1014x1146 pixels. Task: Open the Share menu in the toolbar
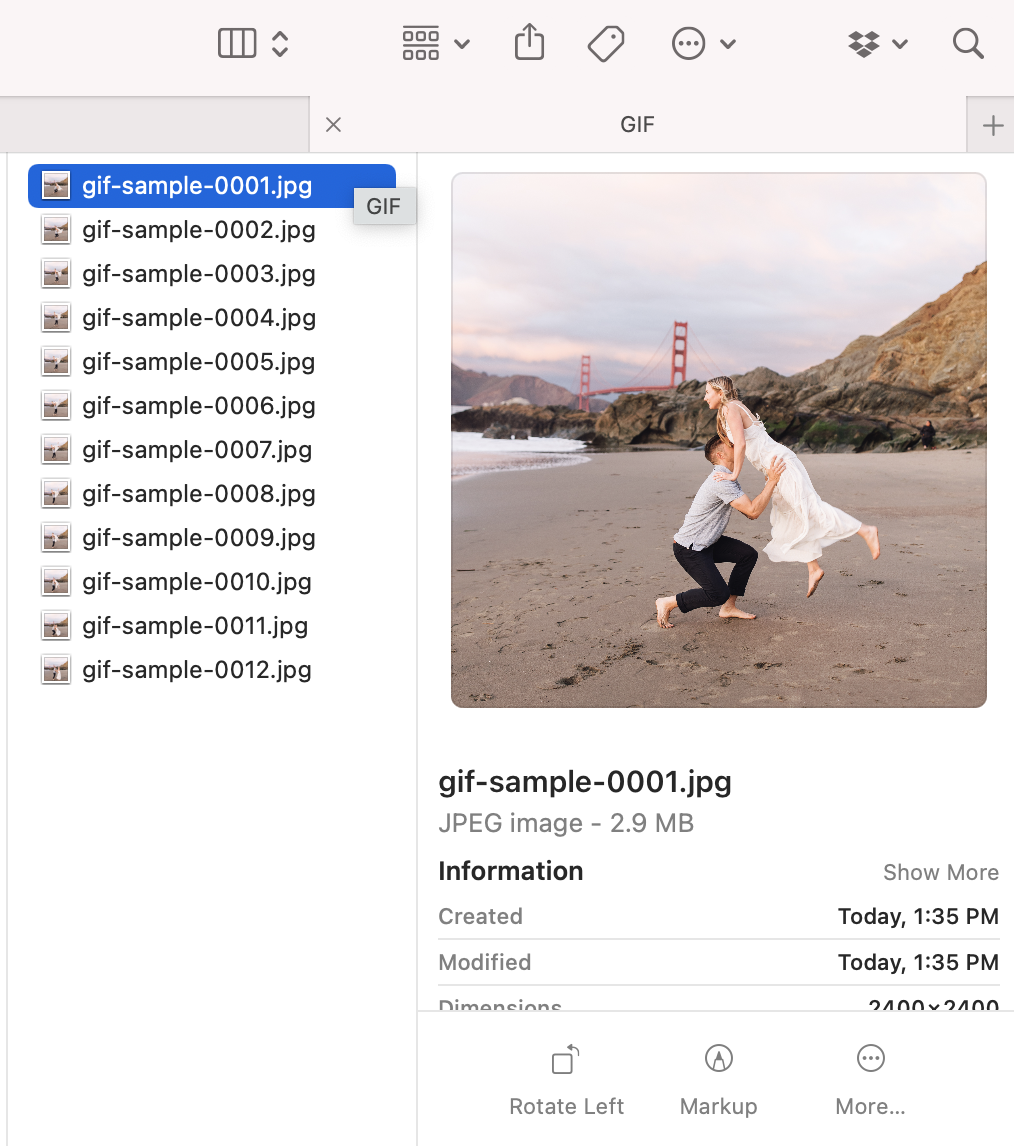coord(529,43)
